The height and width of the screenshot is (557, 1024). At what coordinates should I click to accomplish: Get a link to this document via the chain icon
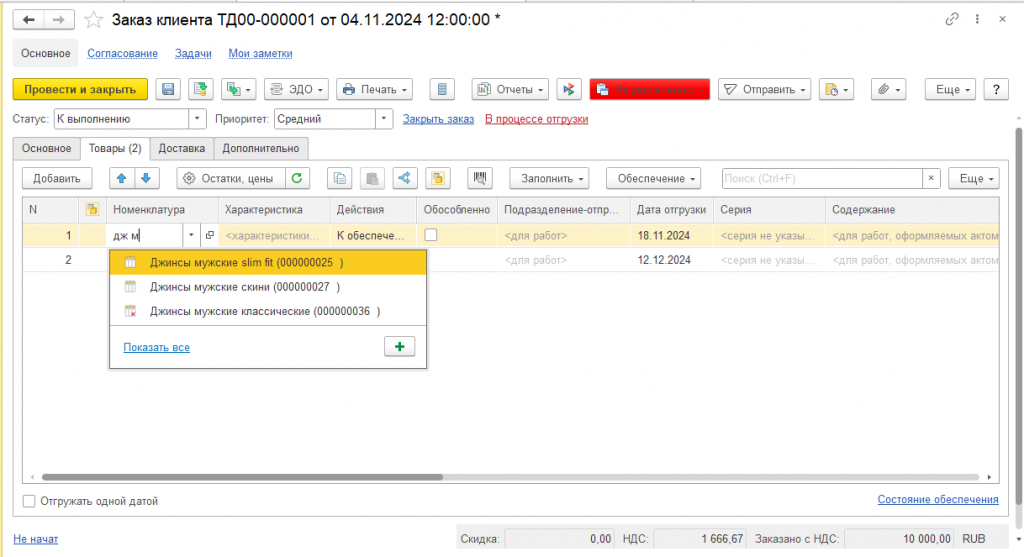point(952,19)
